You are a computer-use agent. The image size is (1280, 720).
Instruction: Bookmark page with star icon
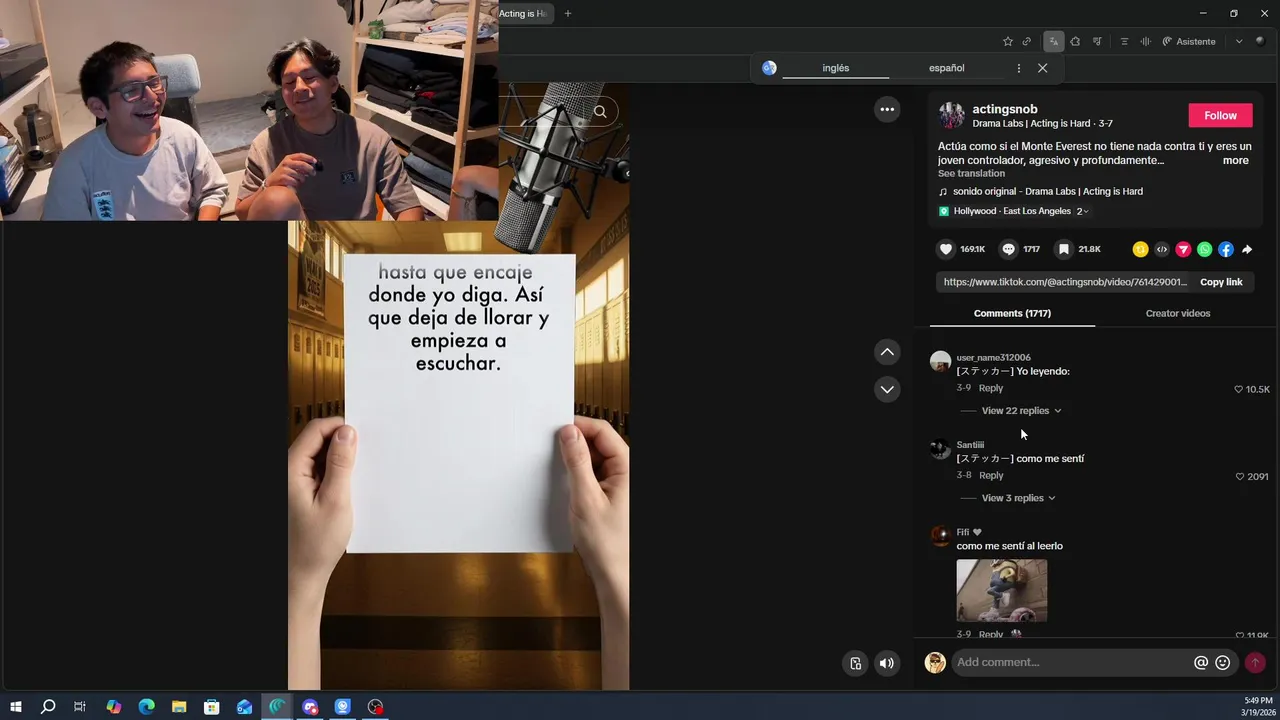tap(1007, 41)
